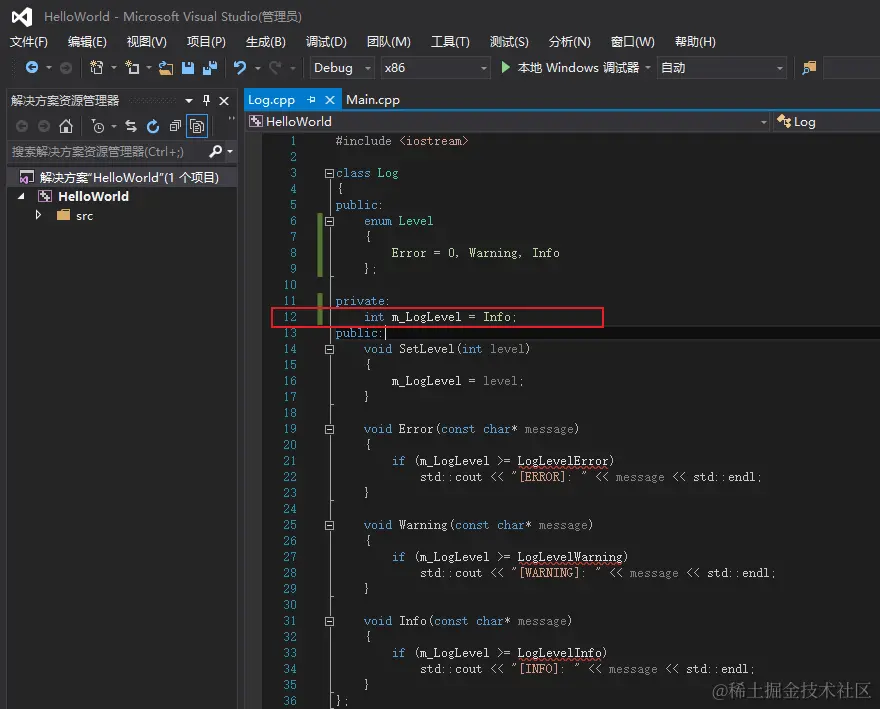
Task: Collapse the Warning function block
Action: [329, 525]
